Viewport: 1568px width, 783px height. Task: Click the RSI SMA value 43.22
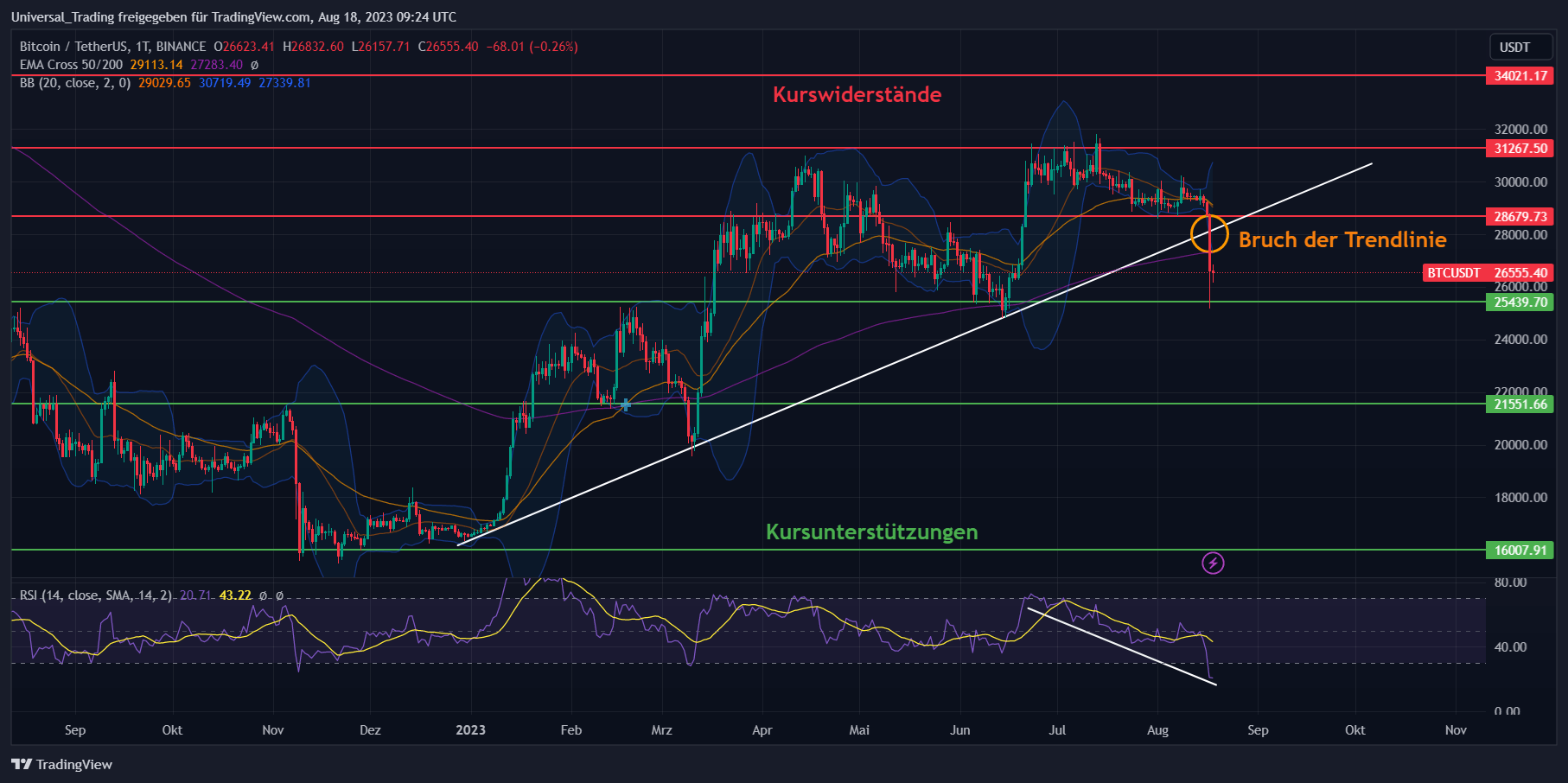pyautogui.click(x=235, y=595)
